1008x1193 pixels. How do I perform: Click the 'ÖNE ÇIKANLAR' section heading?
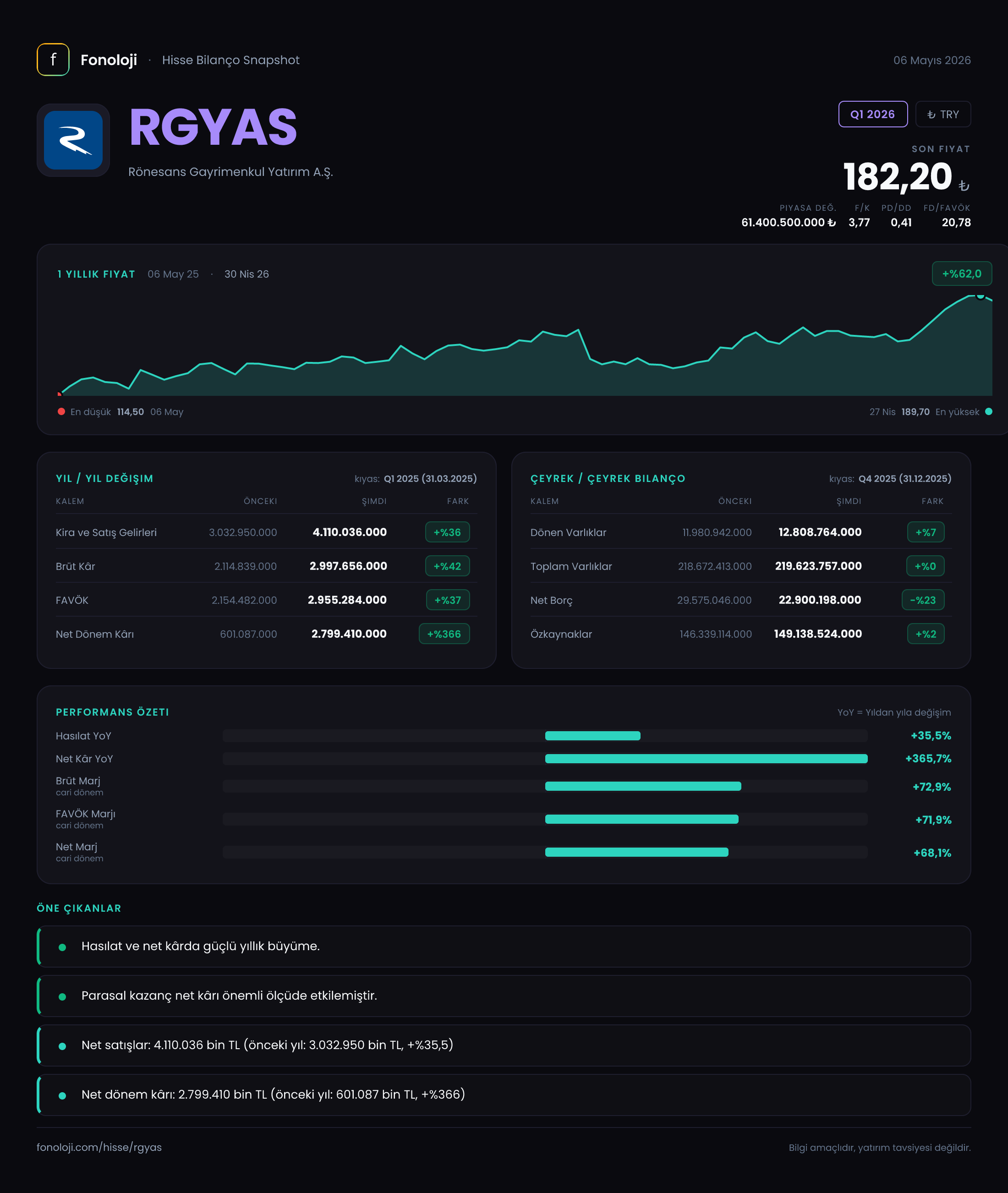[79, 908]
